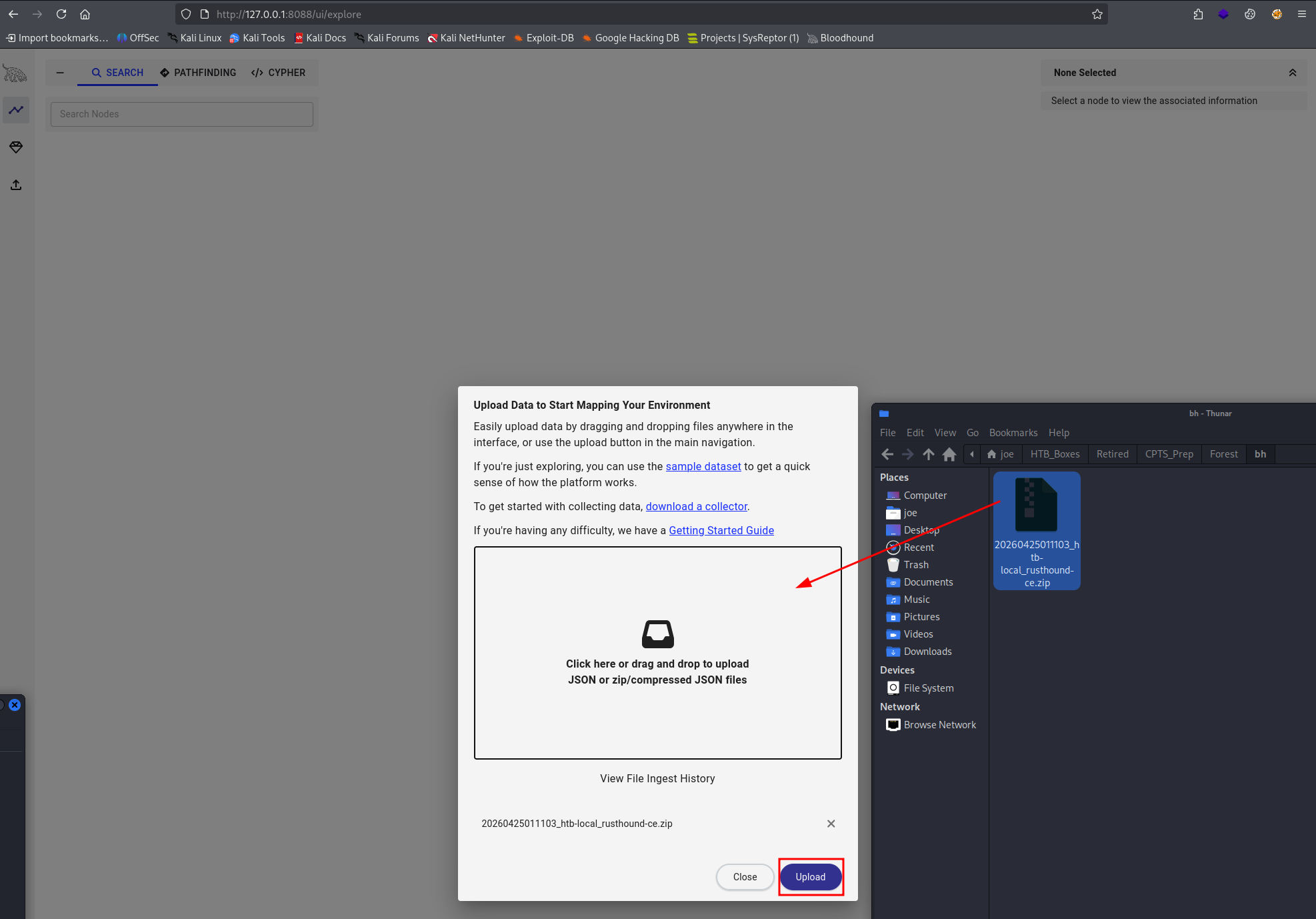Screen dimensions: 1316x919
Task: Switch to the Pathfinding tab
Action: 198,73
